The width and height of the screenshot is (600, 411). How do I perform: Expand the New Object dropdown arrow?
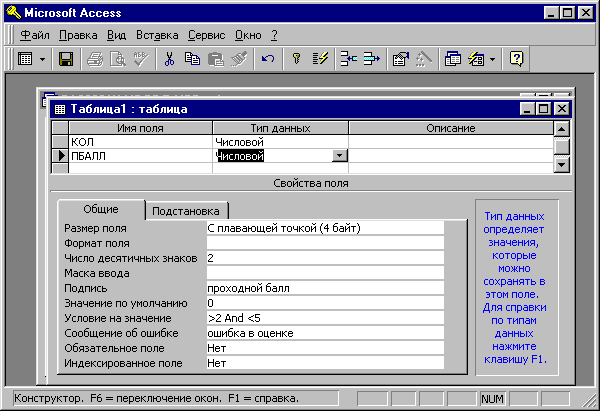tap(493, 60)
